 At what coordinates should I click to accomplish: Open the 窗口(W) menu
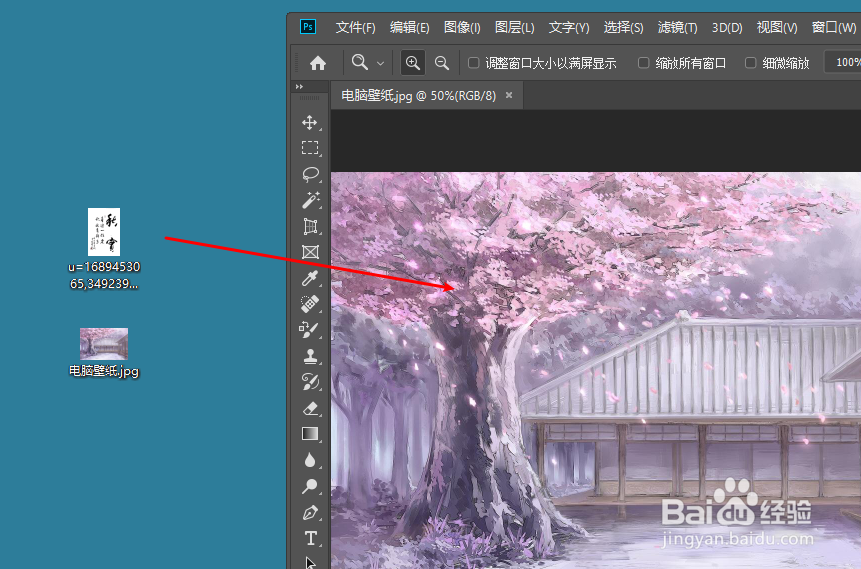pyautogui.click(x=834, y=27)
